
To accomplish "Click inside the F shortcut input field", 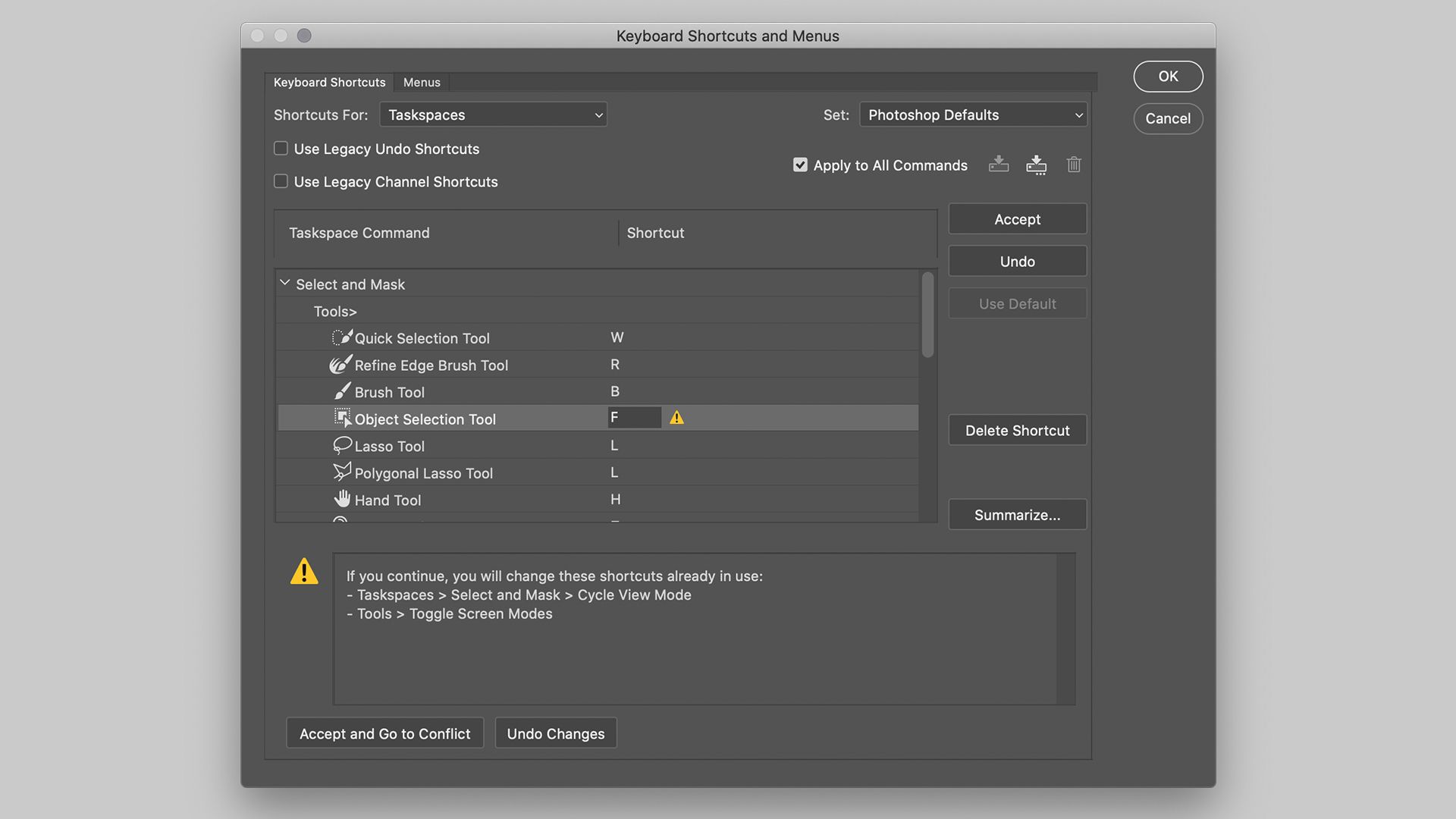I will (634, 417).
